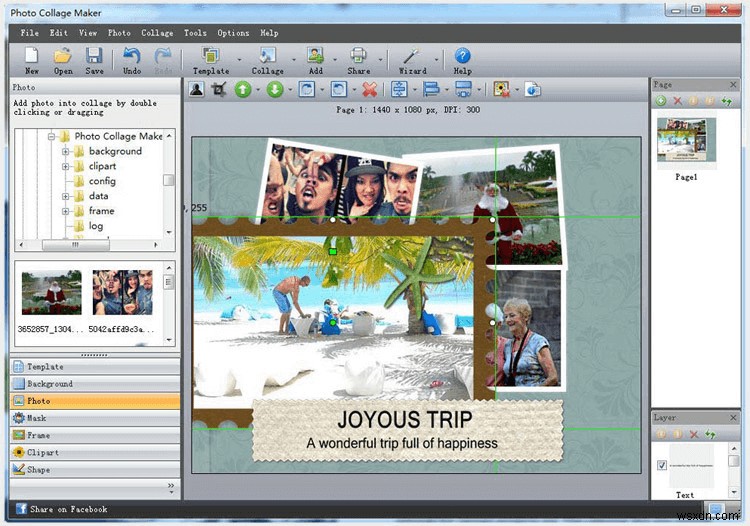Collapse the Photo Collage Maker folder
This screenshot has height=526, width=750.
click(50, 136)
